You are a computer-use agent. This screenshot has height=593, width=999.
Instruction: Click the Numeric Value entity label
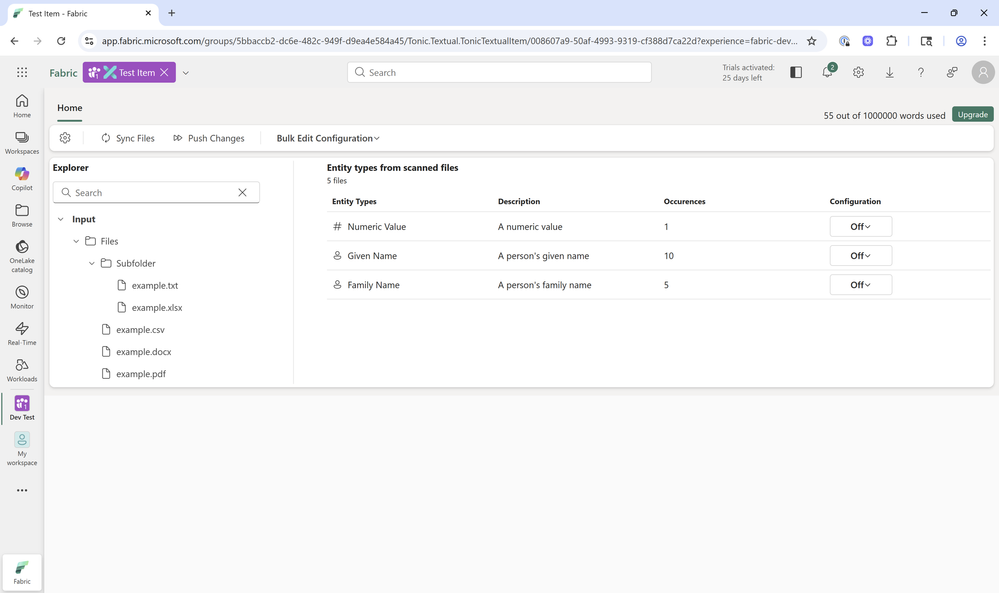pyautogui.click(x=377, y=227)
